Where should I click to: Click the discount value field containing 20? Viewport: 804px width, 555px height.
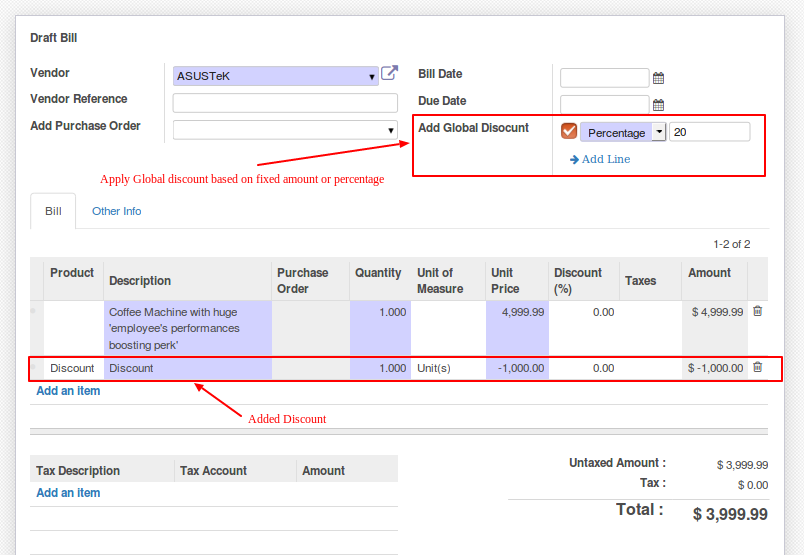click(x=709, y=132)
